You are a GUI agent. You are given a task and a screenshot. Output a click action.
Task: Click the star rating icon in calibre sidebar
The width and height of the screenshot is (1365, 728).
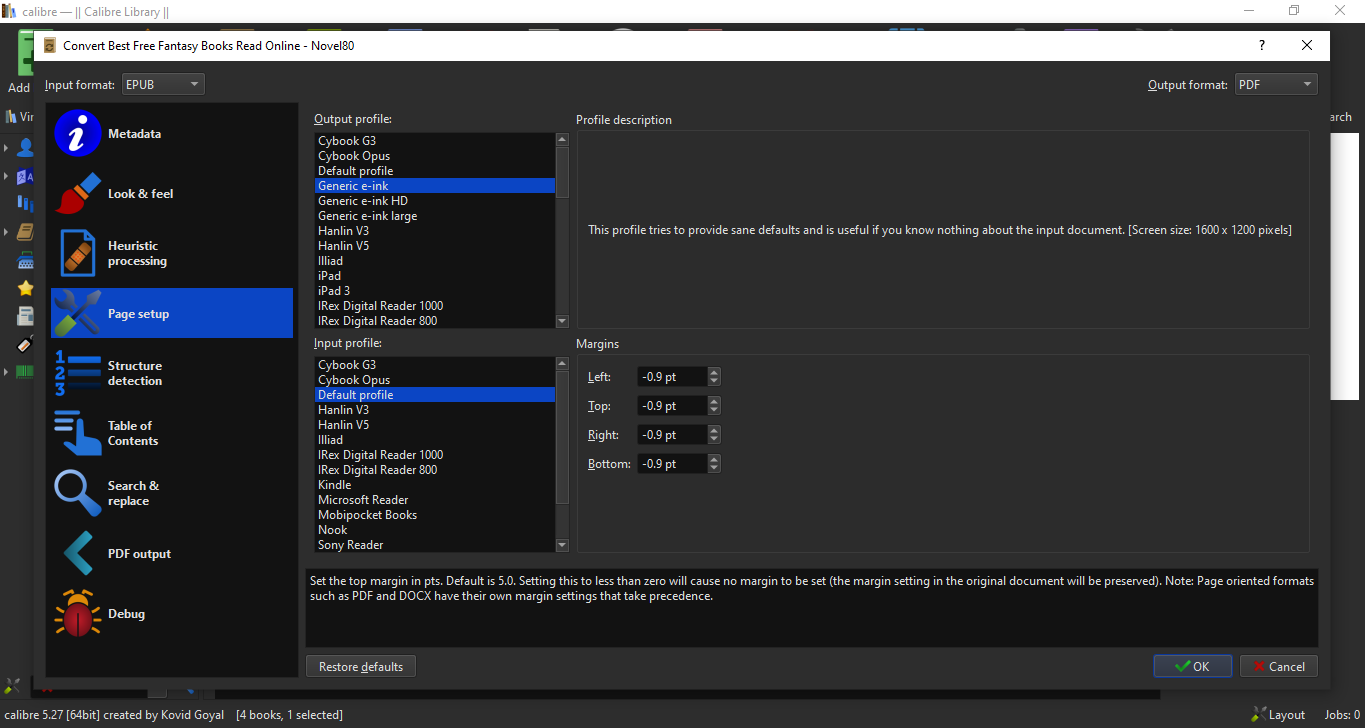(x=26, y=288)
